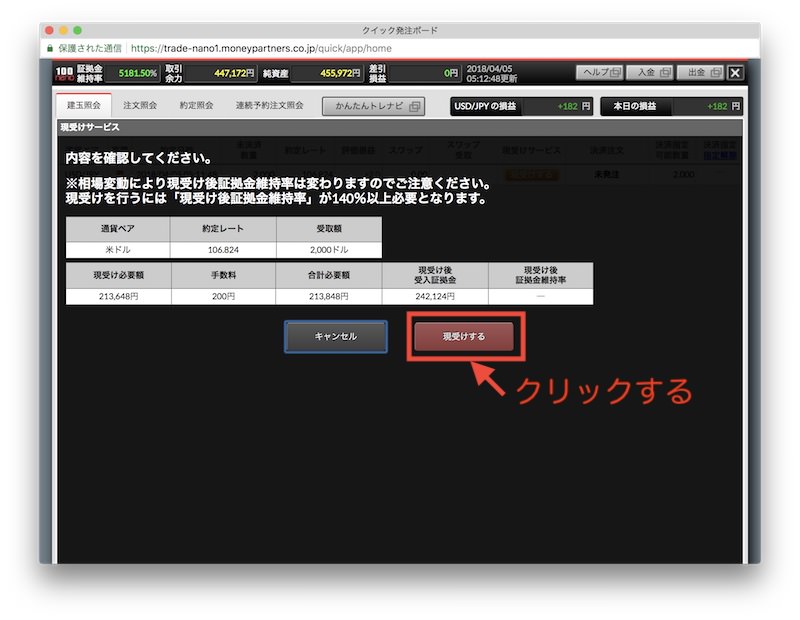Click the 手数料 column header
This screenshot has width=800, height=620.
223,275
